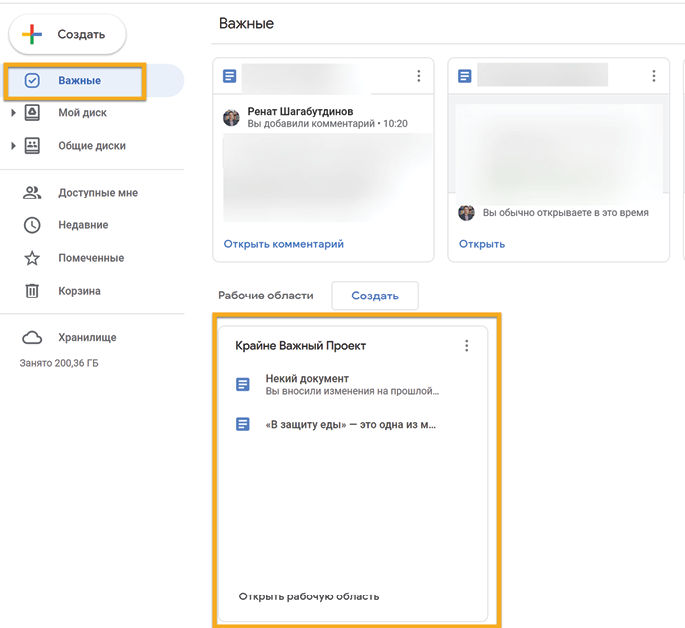
Task: Click Создать next to Рабочие области
Action: (x=375, y=296)
